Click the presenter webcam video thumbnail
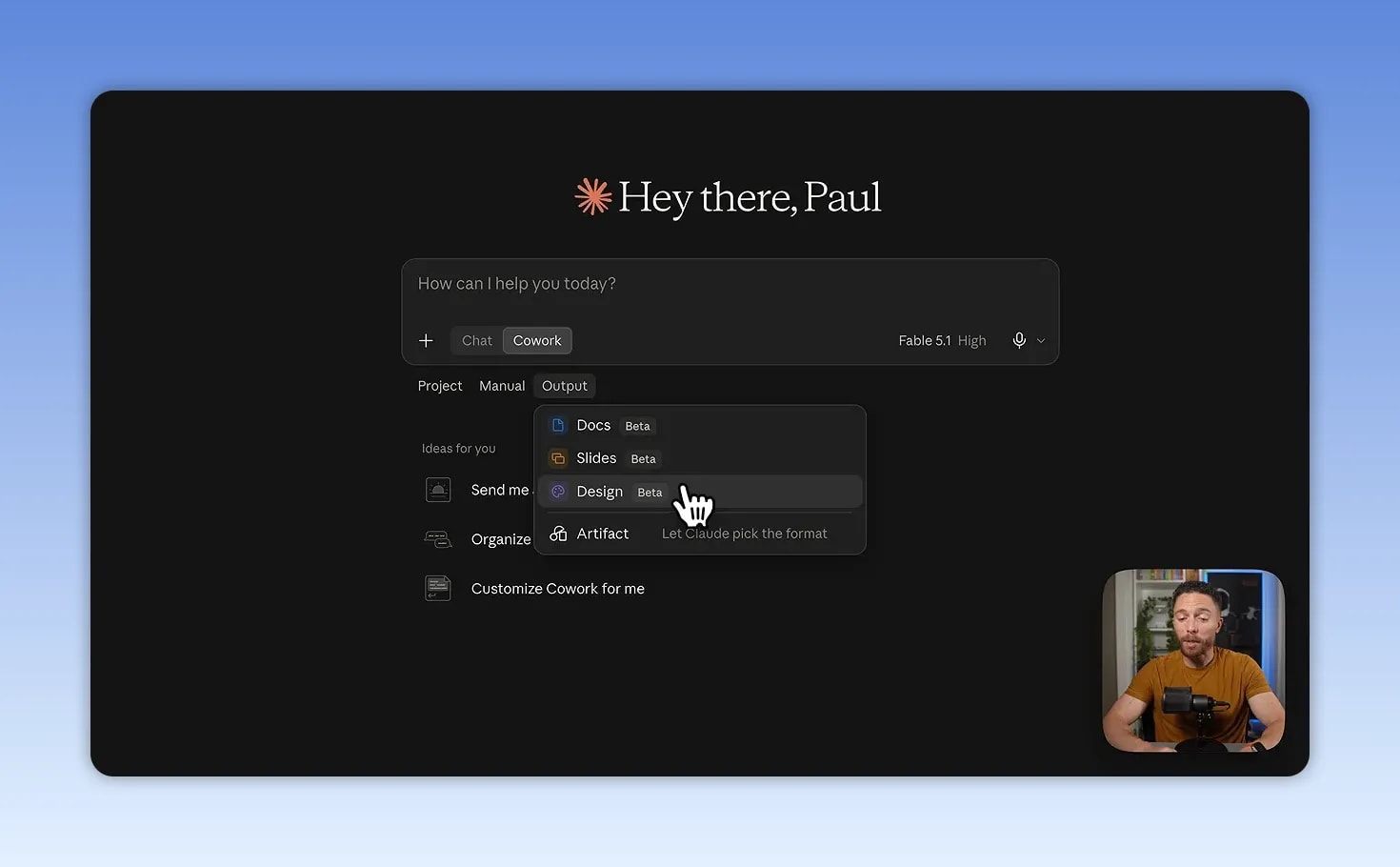 coord(1193,660)
